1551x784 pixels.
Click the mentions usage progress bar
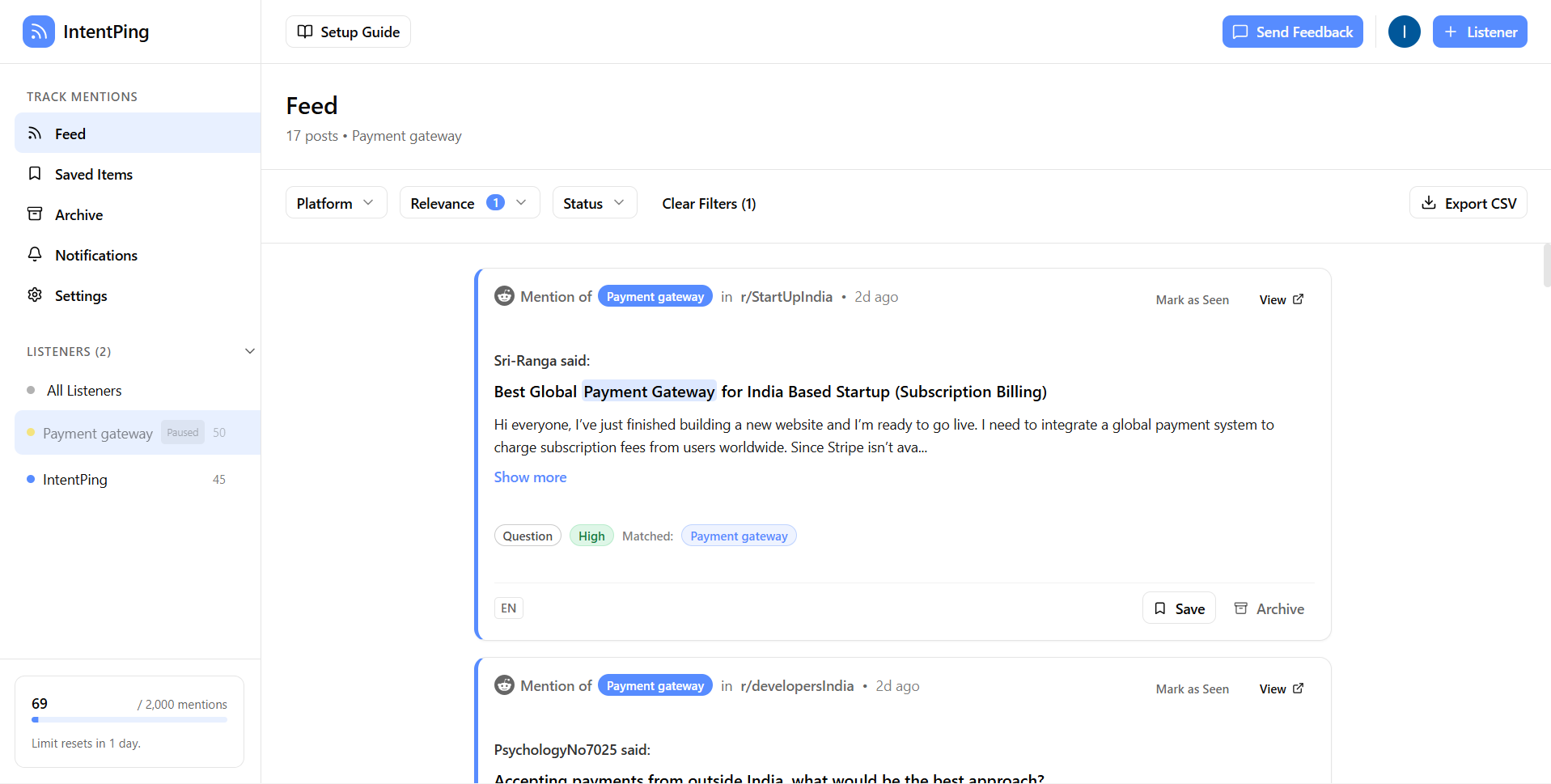click(129, 719)
